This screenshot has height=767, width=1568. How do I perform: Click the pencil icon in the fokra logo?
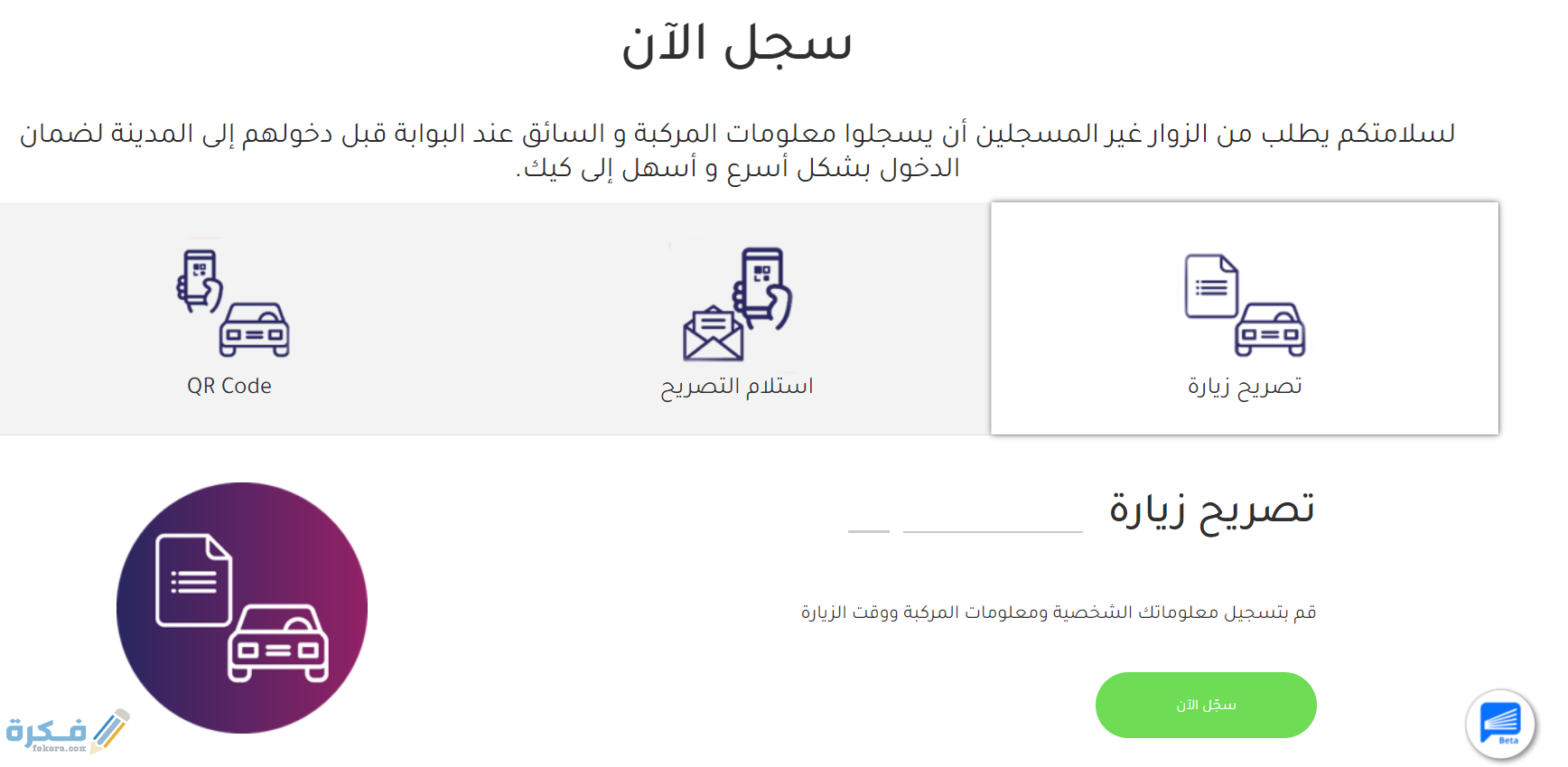pyautogui.click(x=110, y=730)
